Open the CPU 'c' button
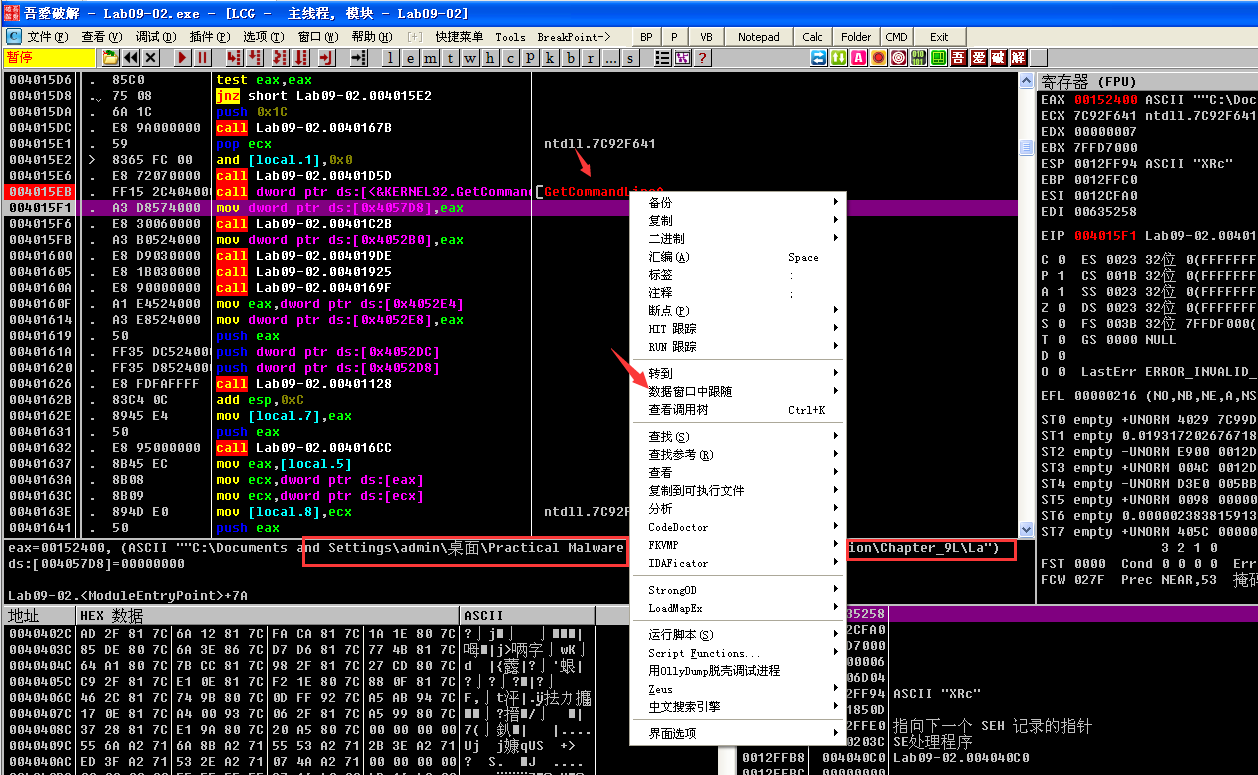Viewport: 1258px width, 775px height. 510,58
